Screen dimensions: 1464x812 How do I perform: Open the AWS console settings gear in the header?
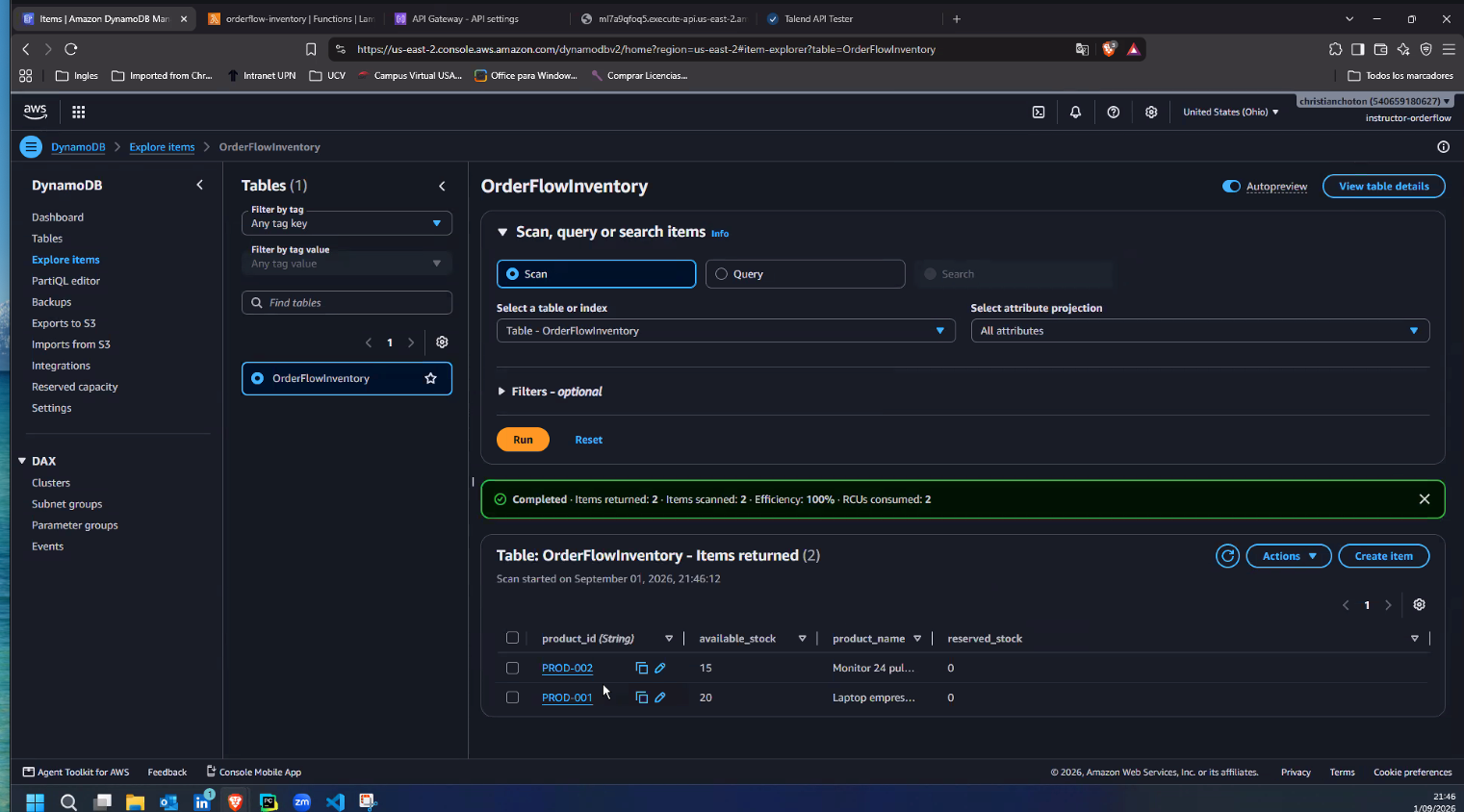click(1151, 112)
